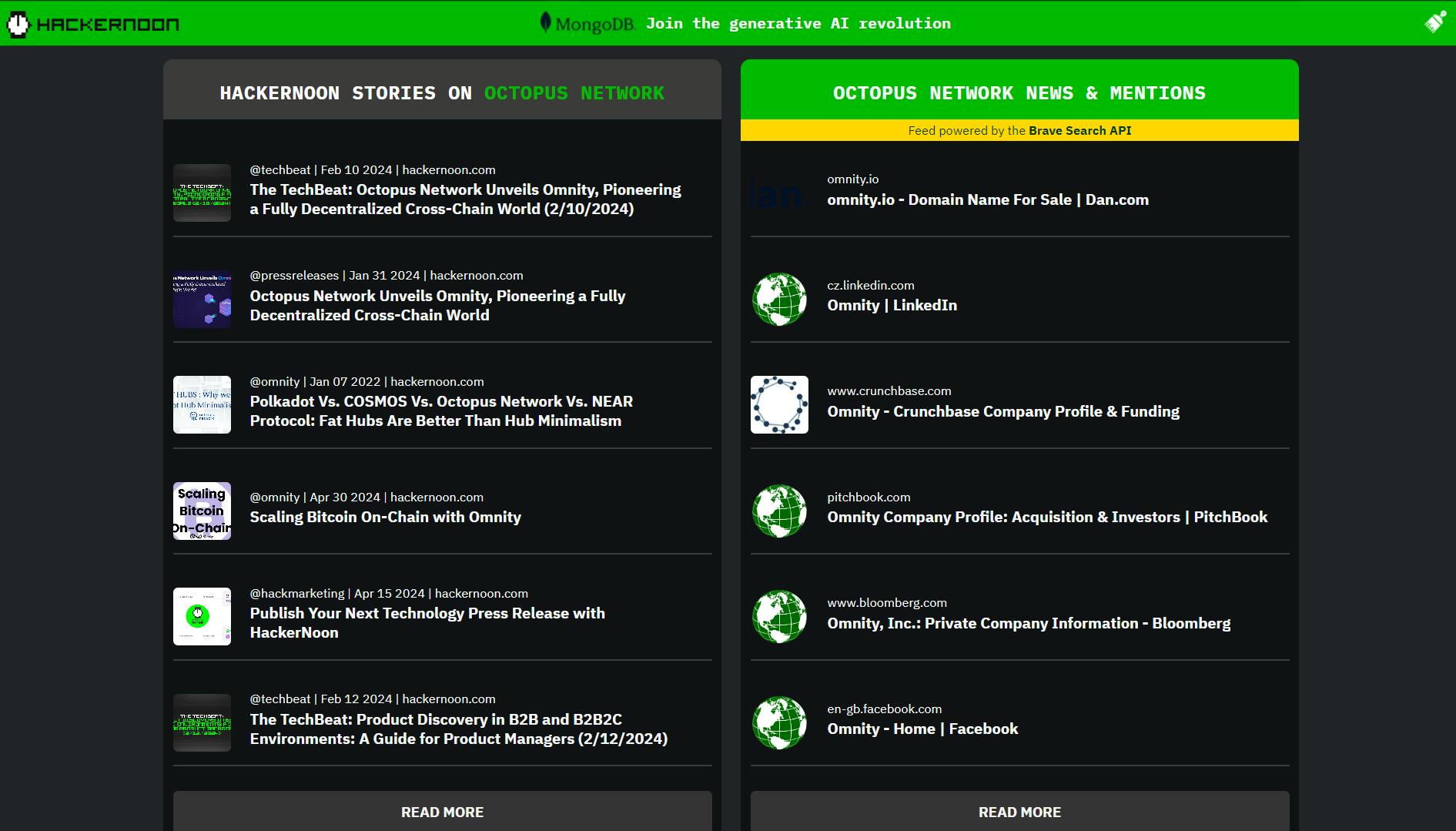Open thumbnail for Polkadot Vs. COSMOS story
This screenshot has width=1456, height=831.
click(202, 405)
